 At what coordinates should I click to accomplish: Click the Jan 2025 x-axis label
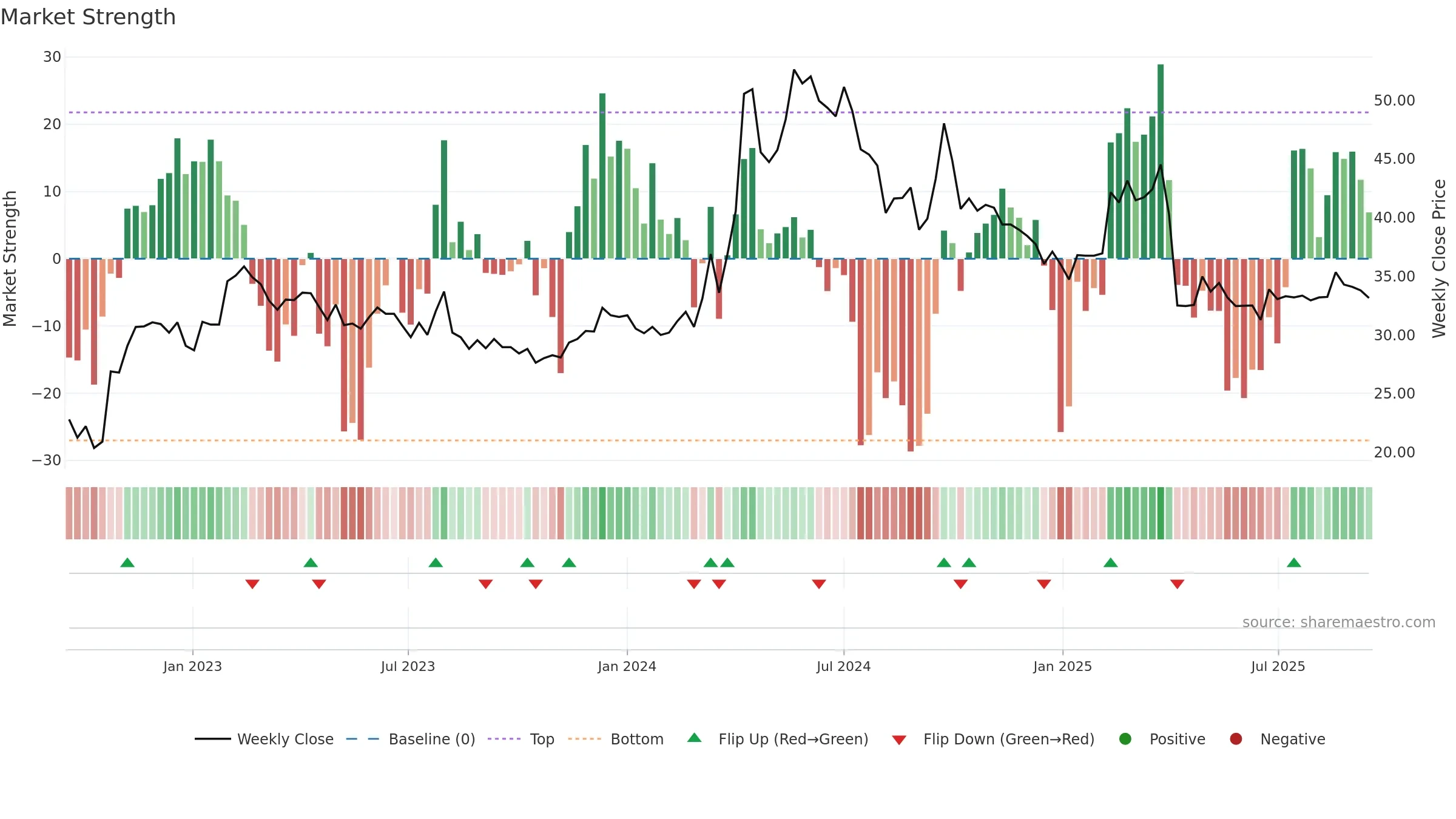click(1062, 666)
